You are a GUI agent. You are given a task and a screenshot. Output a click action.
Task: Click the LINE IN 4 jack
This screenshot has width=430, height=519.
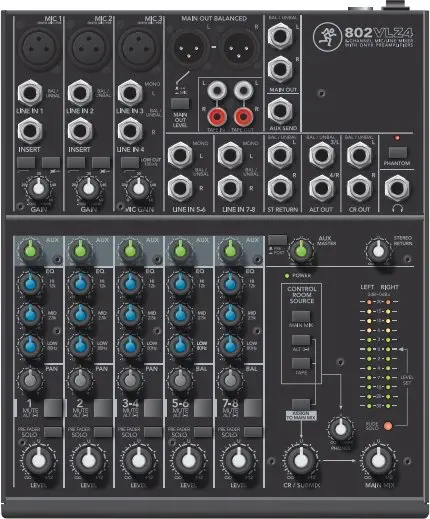click(130, 131)
